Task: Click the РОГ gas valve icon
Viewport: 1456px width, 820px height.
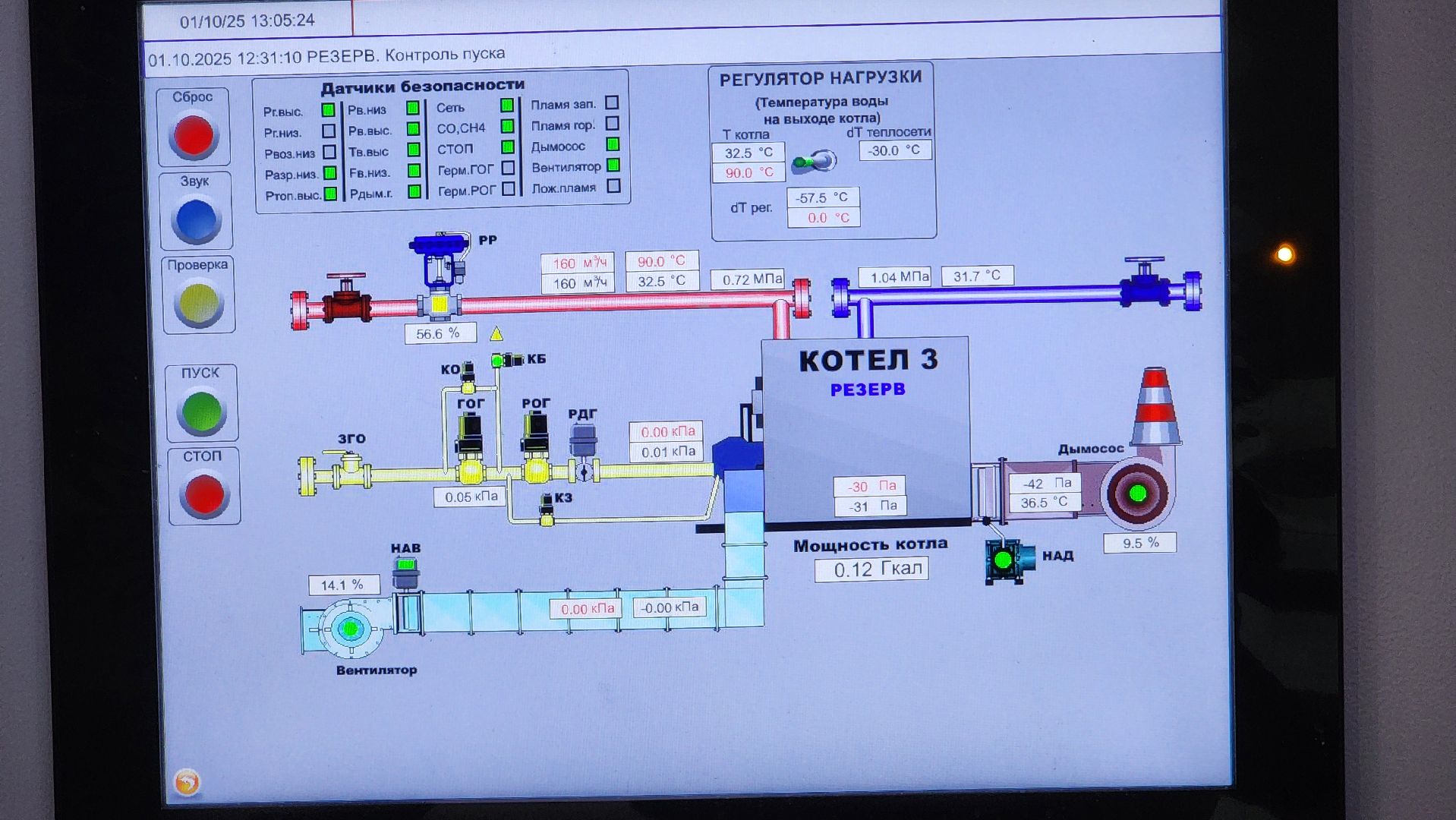Action: point(535,448)
